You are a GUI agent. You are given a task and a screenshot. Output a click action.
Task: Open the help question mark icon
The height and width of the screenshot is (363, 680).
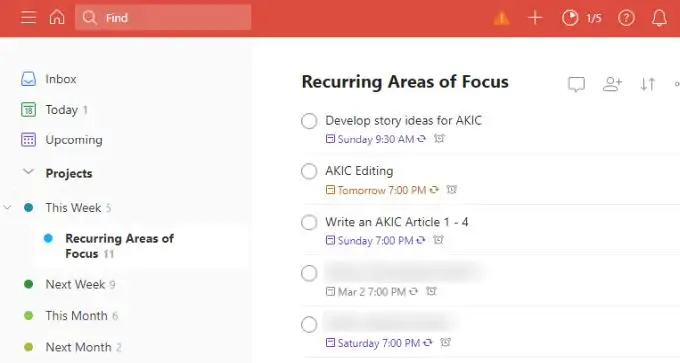(626, 18)
